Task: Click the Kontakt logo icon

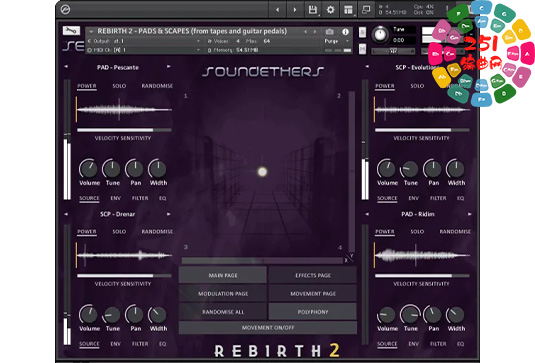Action: click(66, 10)
